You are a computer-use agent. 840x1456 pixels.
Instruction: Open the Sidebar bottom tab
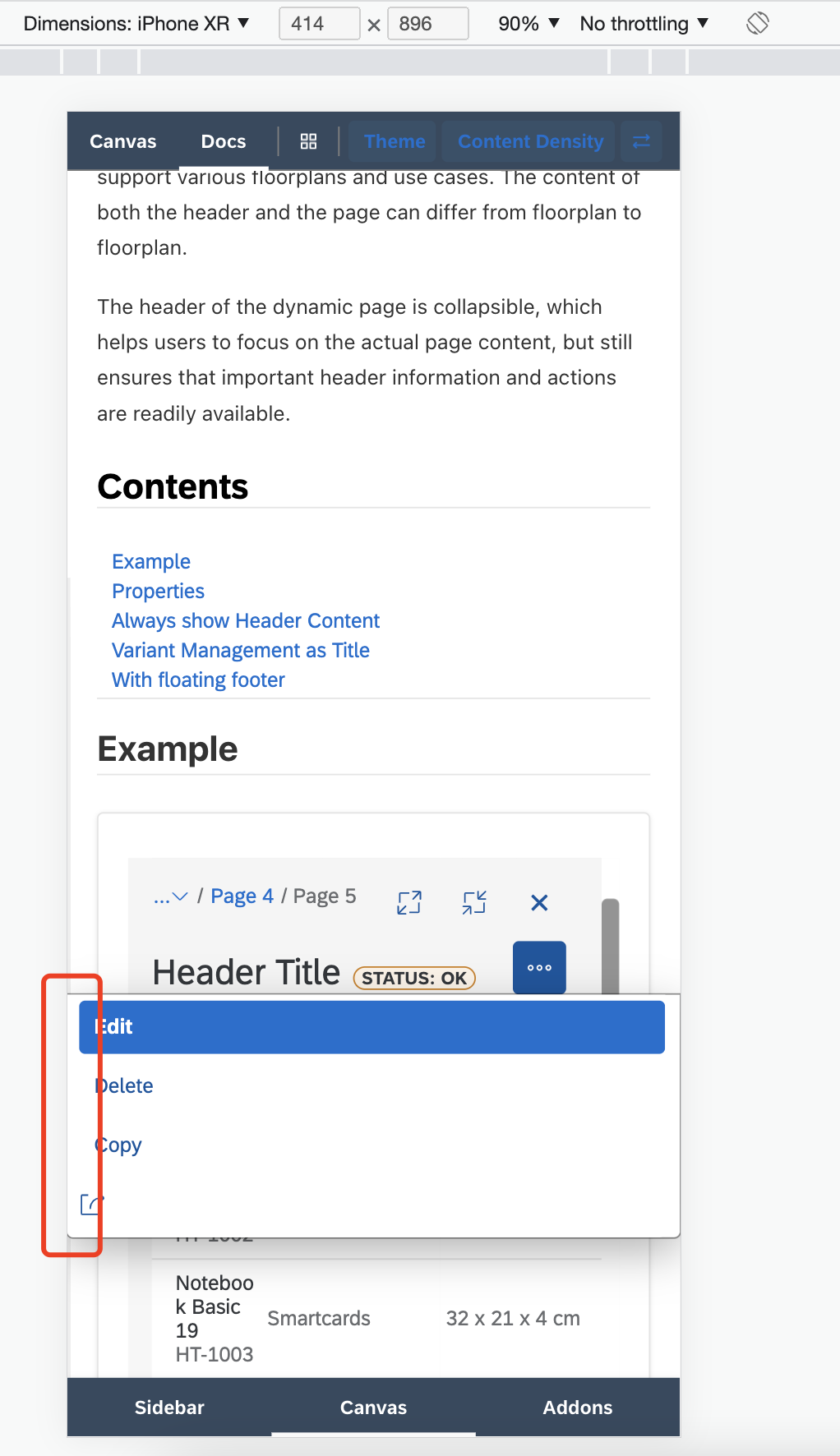(x=169, y=1408)
